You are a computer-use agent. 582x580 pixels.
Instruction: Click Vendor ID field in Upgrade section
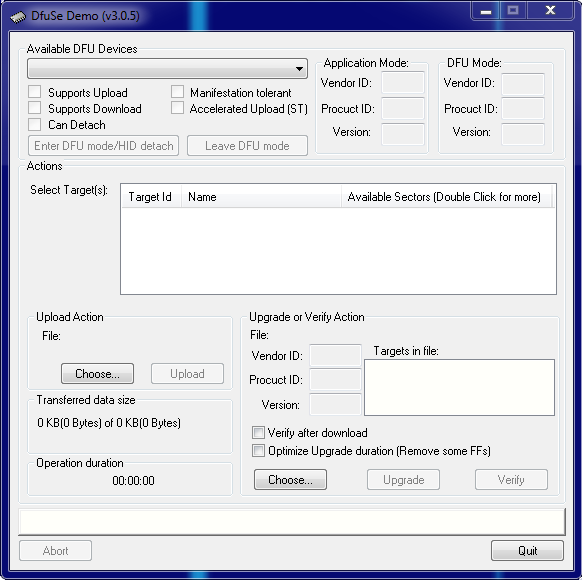(335, 355)
